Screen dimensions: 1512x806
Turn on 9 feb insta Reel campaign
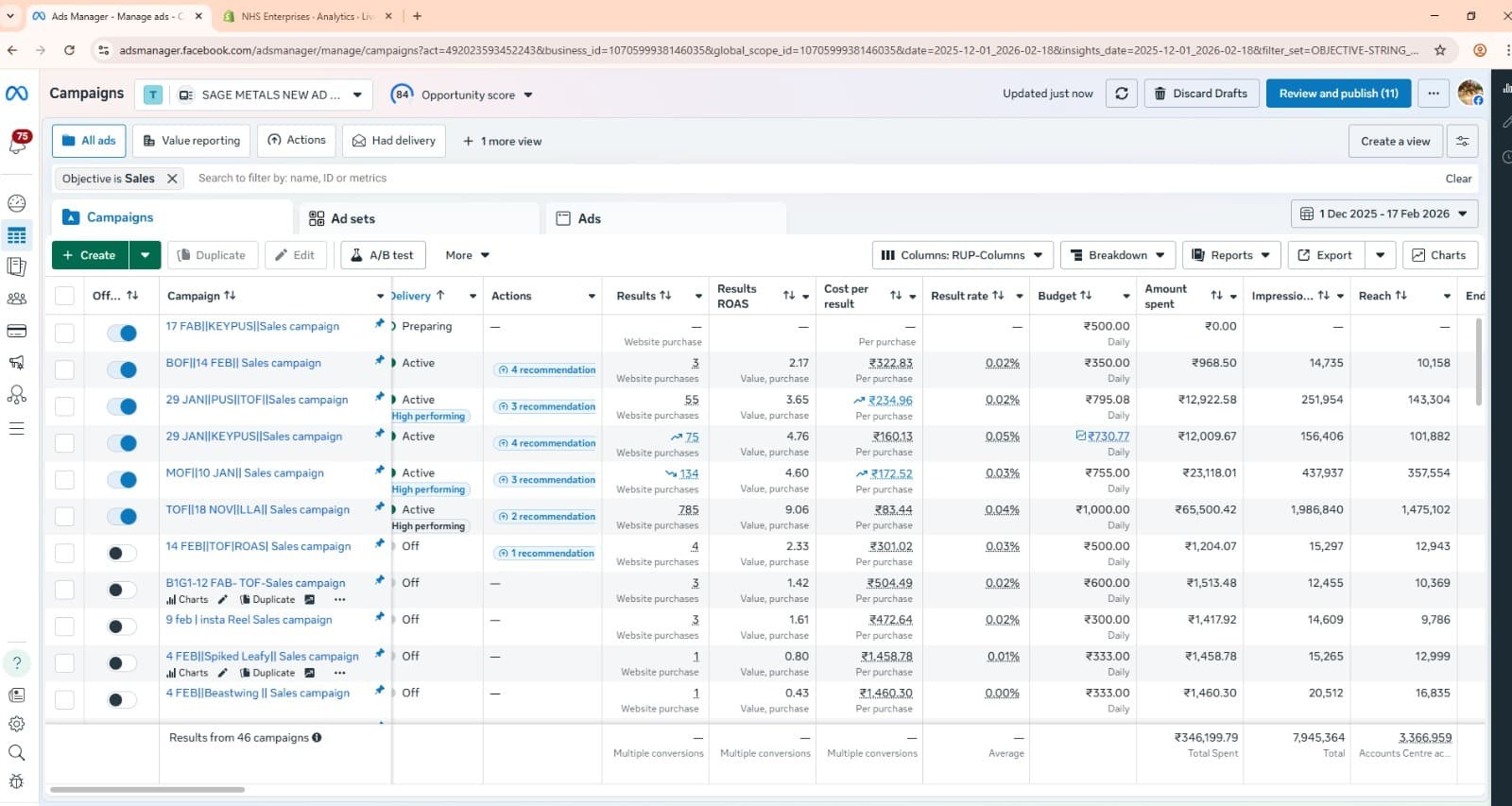point(122,626)
